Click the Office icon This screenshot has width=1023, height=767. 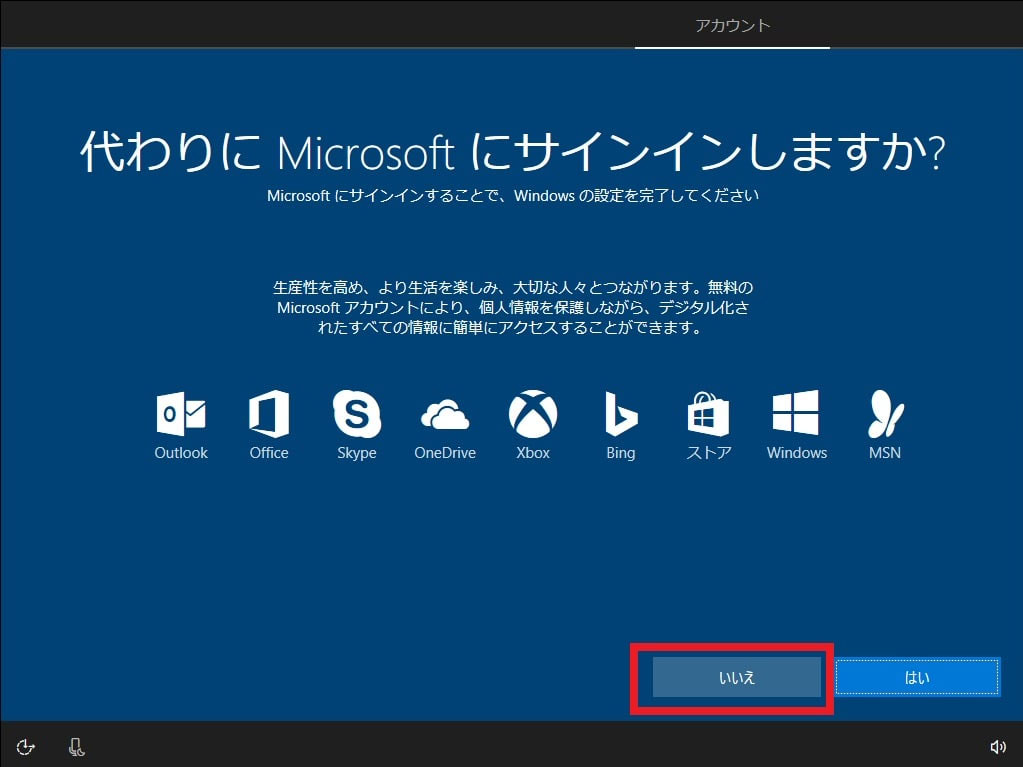coord(269,414)
